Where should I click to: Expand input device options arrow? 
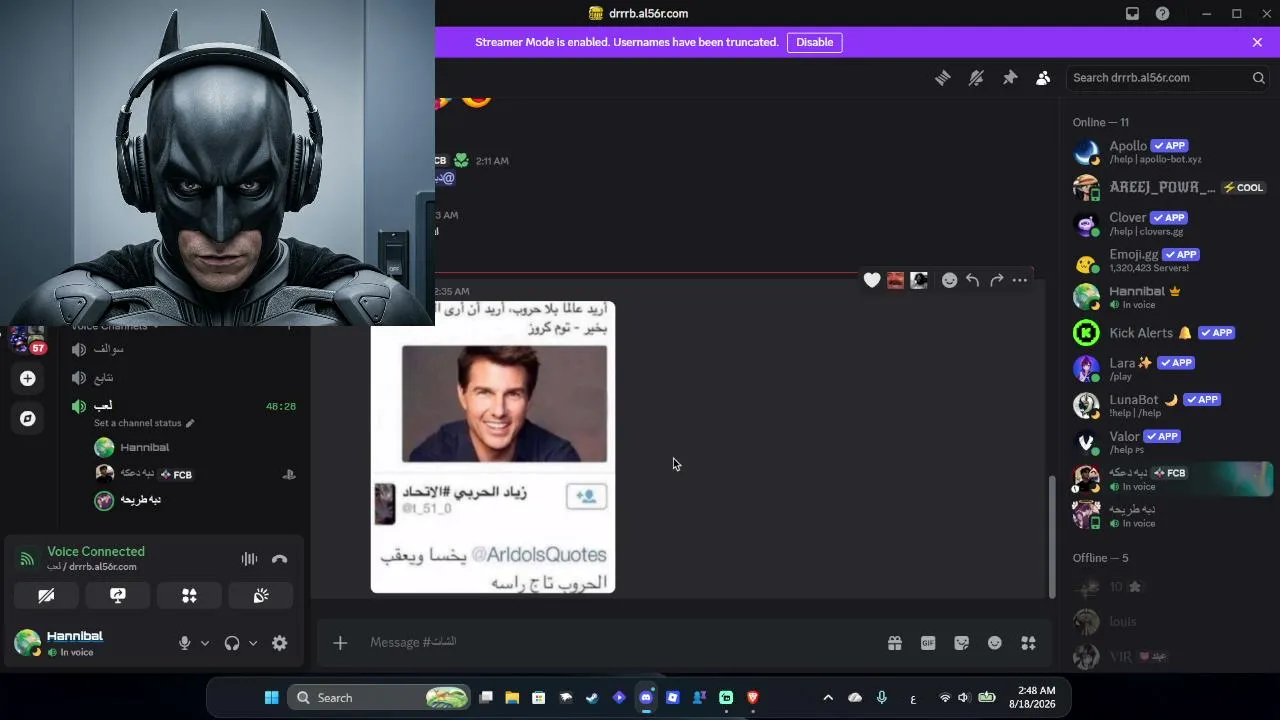pyautogui.click(x=205, y=643)
